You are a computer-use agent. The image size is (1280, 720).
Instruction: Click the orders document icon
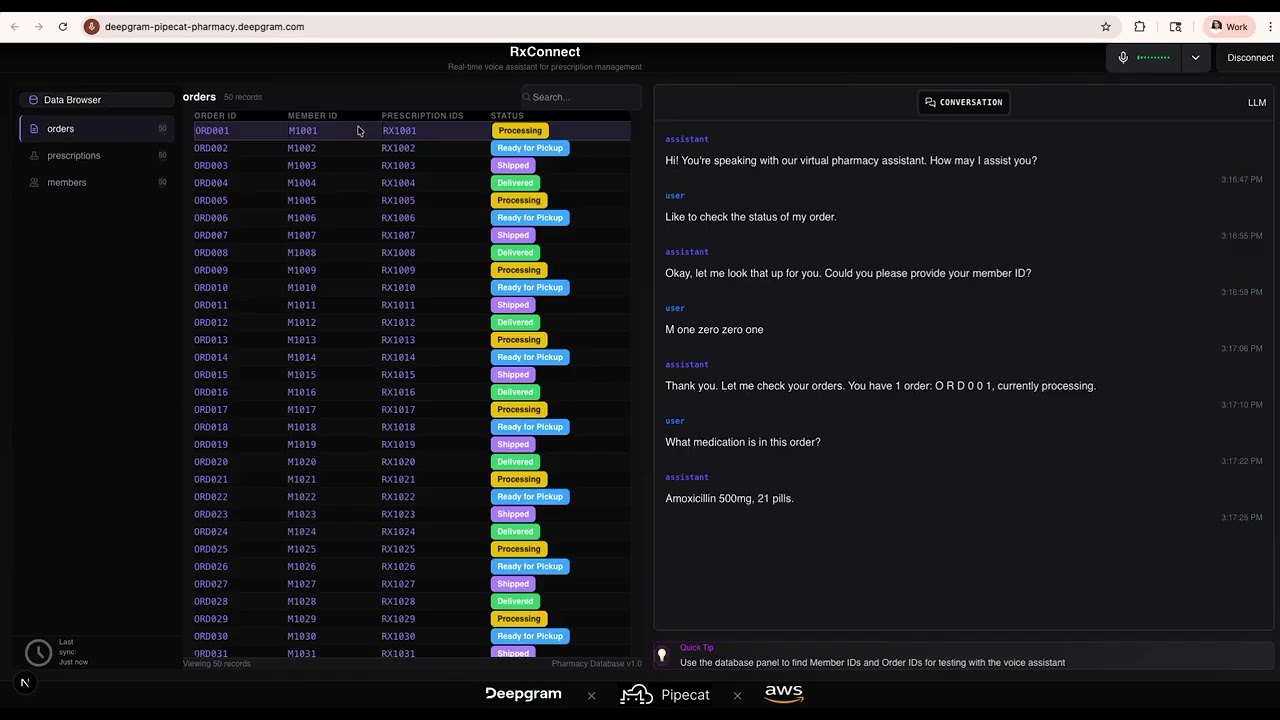[34, 129]
